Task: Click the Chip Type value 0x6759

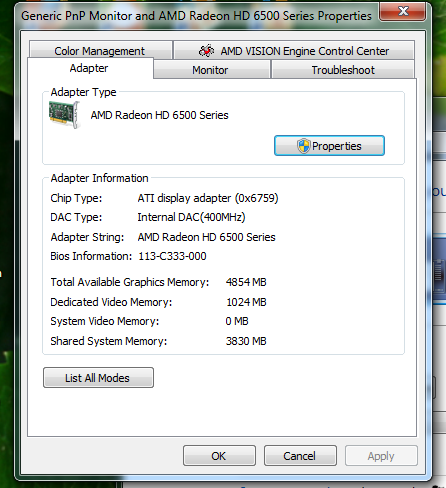Action: pyautogui.click(x=256, y=198)
